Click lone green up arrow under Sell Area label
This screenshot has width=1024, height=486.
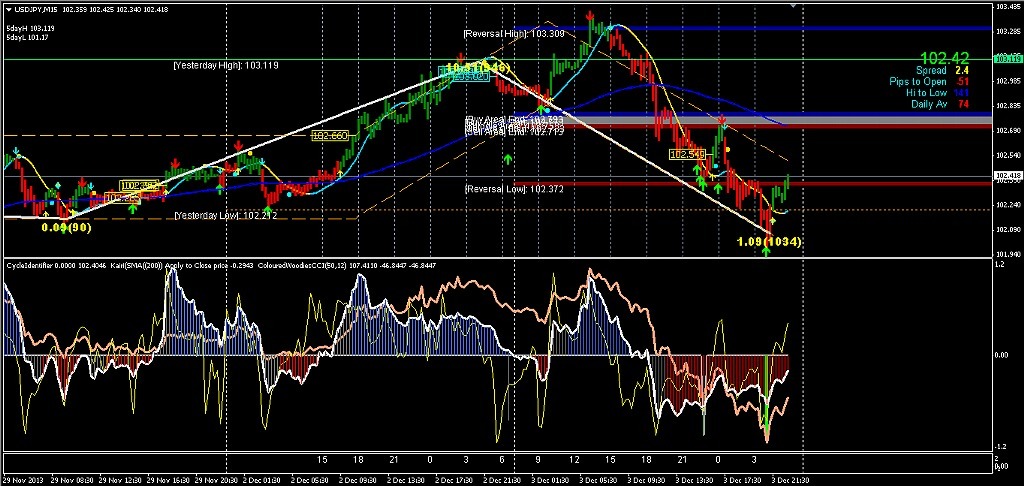508,158
